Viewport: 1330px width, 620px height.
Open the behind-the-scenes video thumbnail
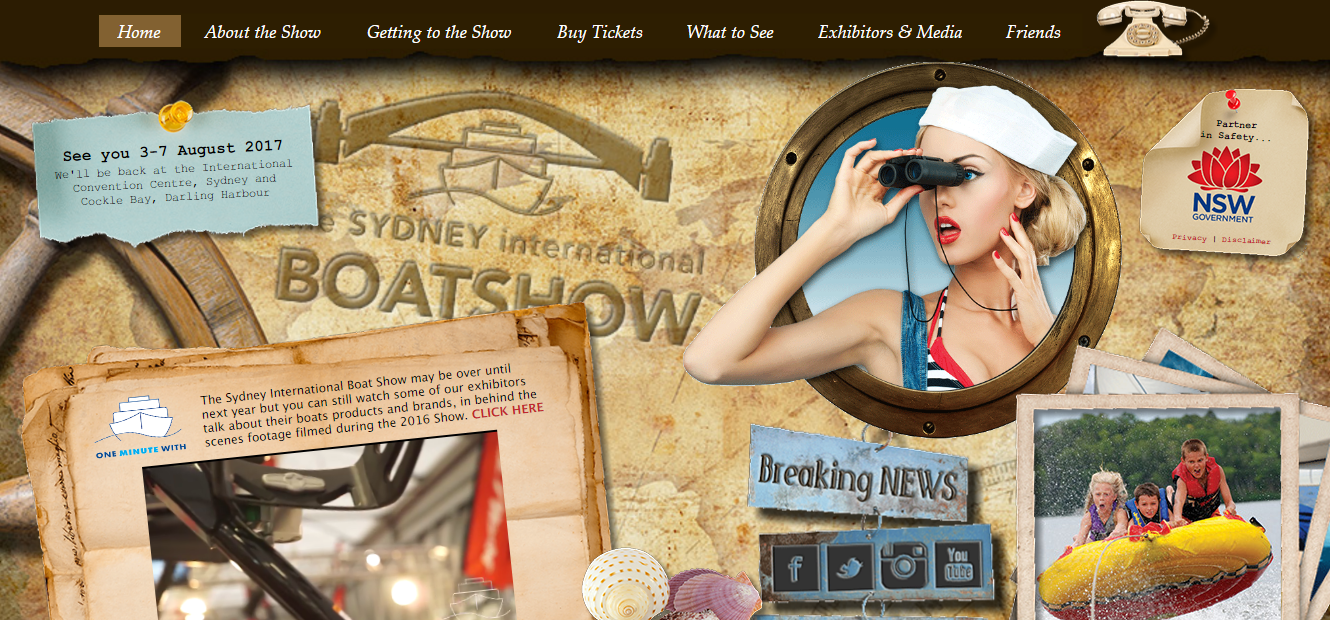tap(327, 527)
